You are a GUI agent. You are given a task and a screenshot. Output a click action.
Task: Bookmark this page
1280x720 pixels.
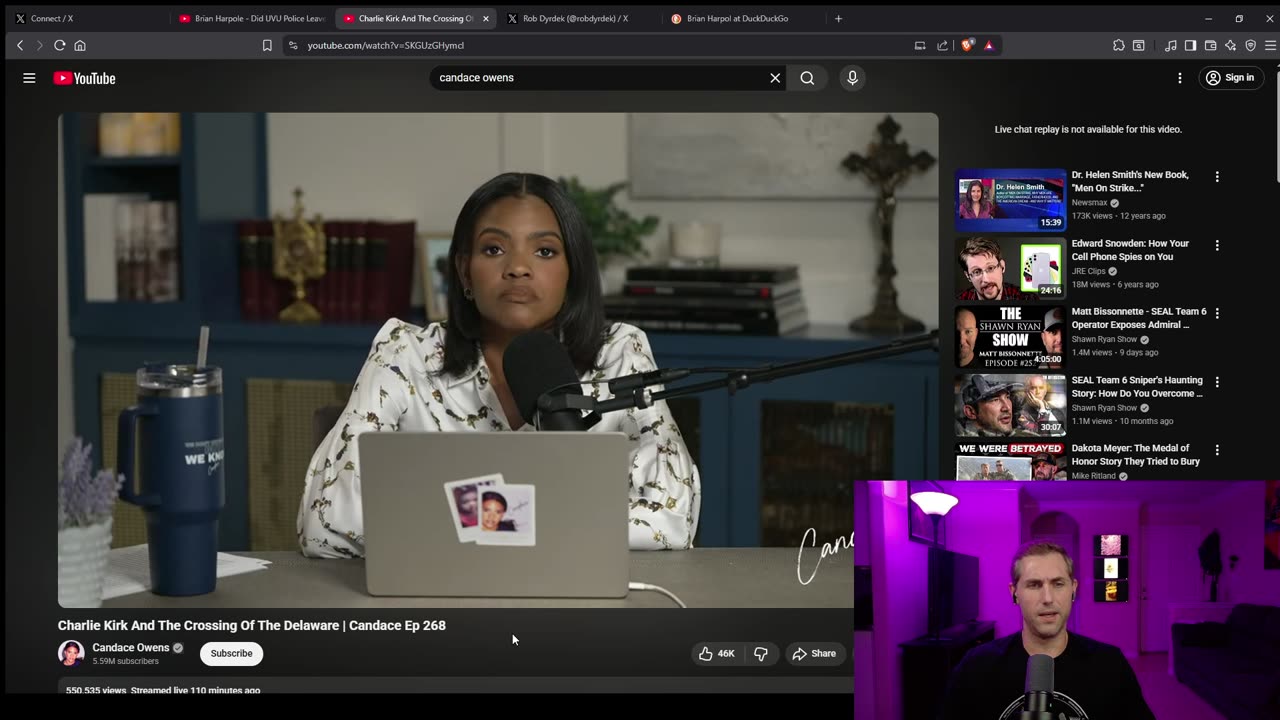(267, 45)
